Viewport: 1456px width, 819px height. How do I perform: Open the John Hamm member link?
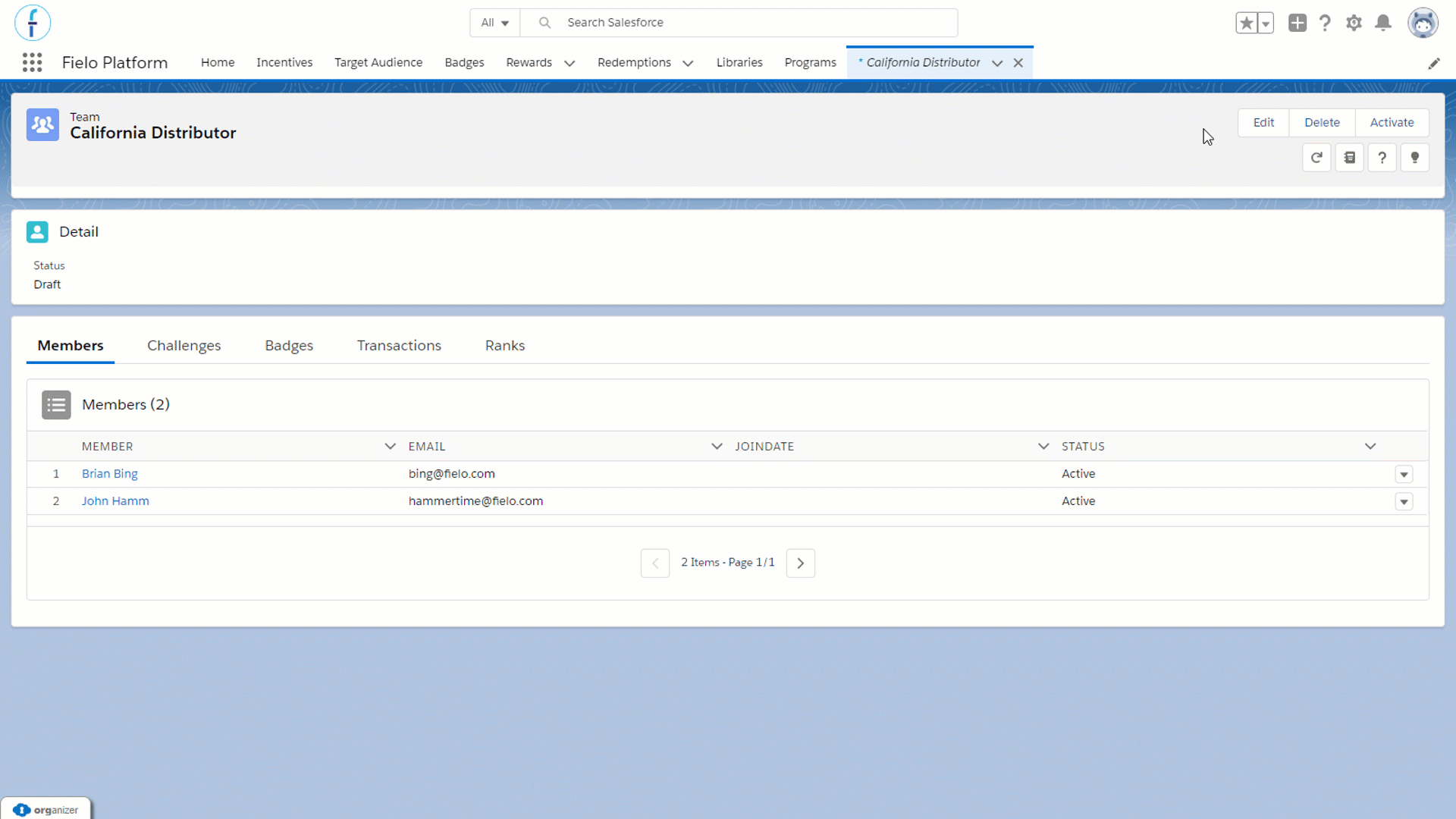pyautogui.click(x=115, y=501)
